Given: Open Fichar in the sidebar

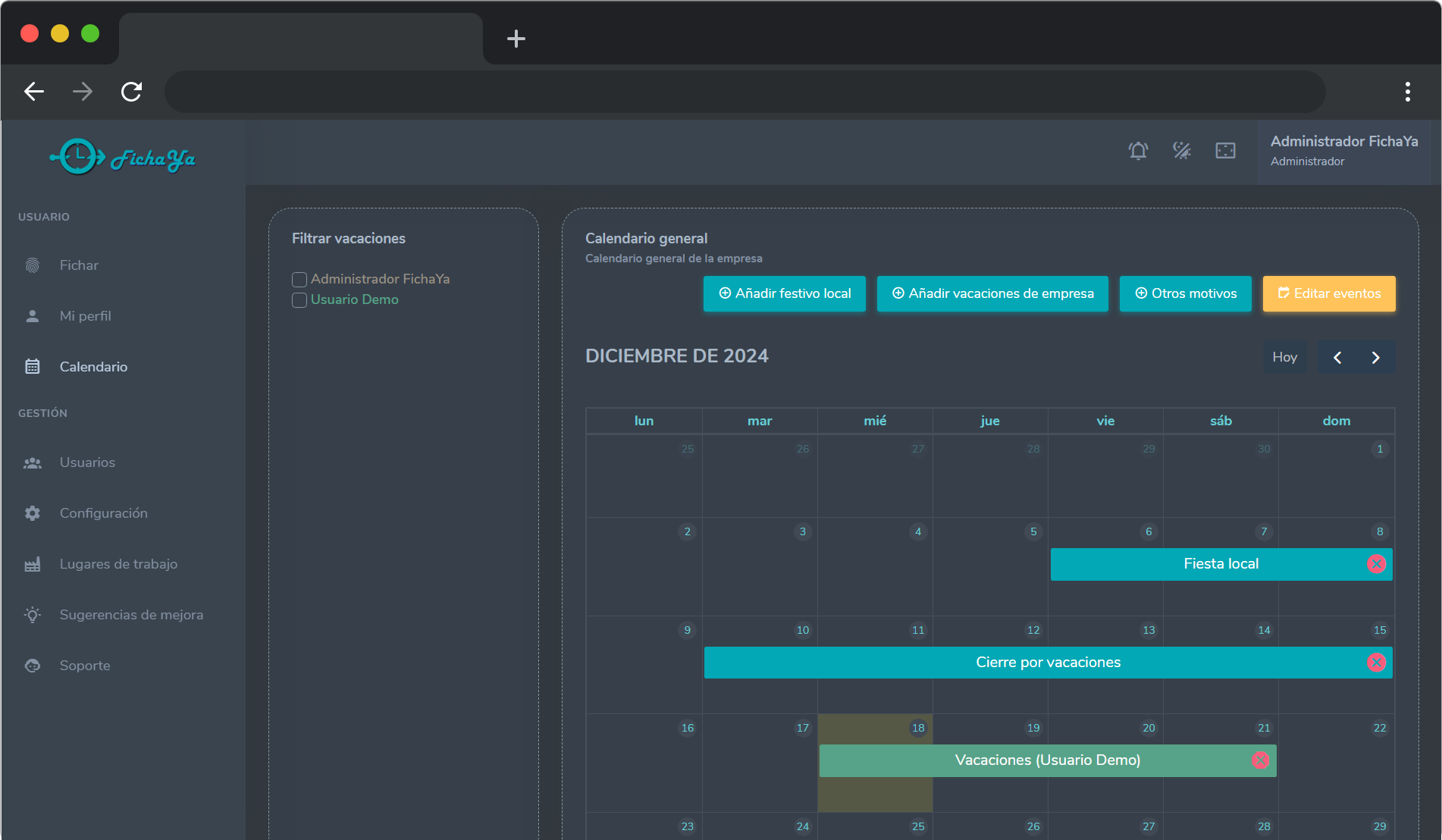Looking at the screenshot, I should tap(79, 265).
